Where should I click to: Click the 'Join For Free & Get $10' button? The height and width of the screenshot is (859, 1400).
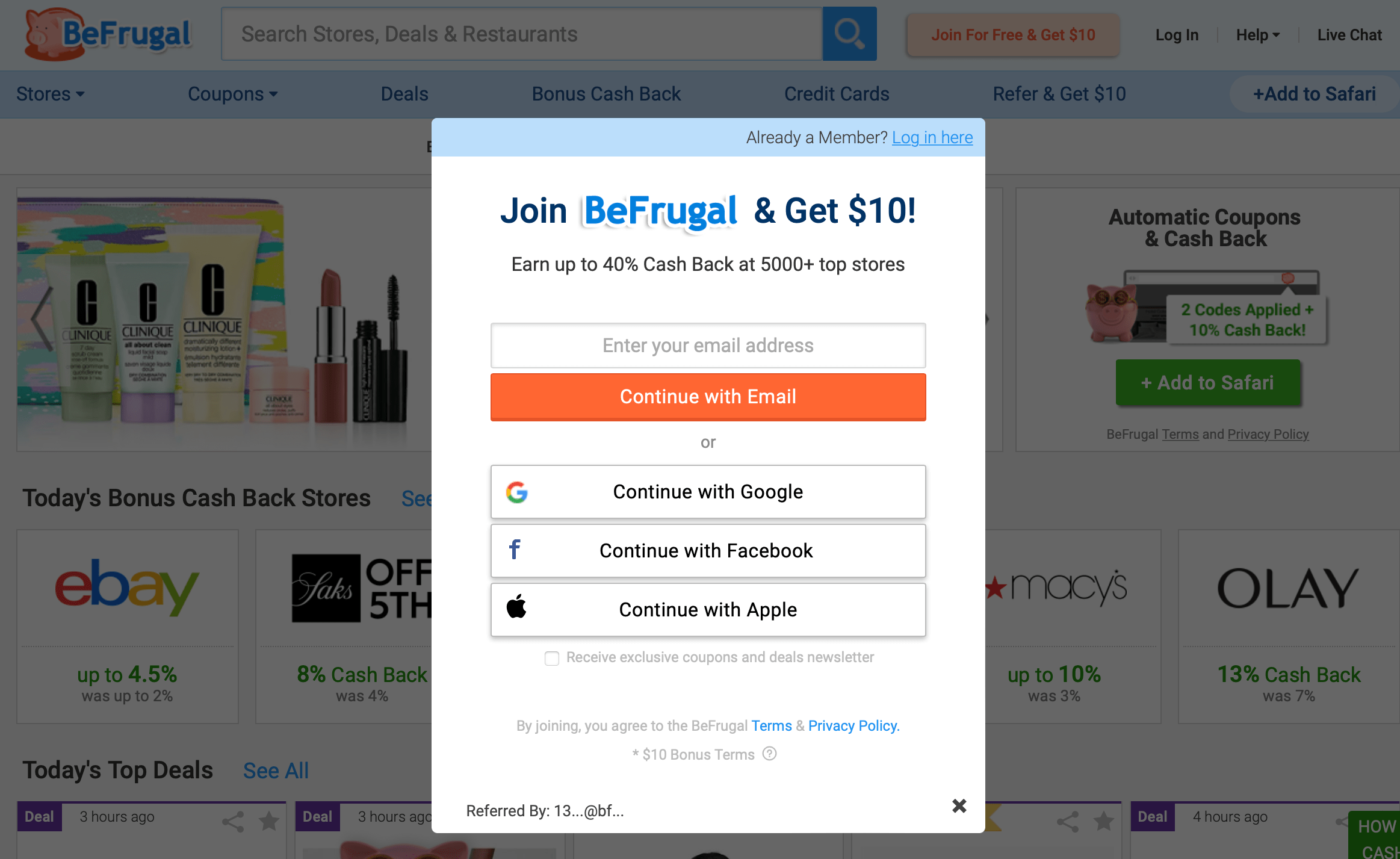click(x=1012, y=34)
